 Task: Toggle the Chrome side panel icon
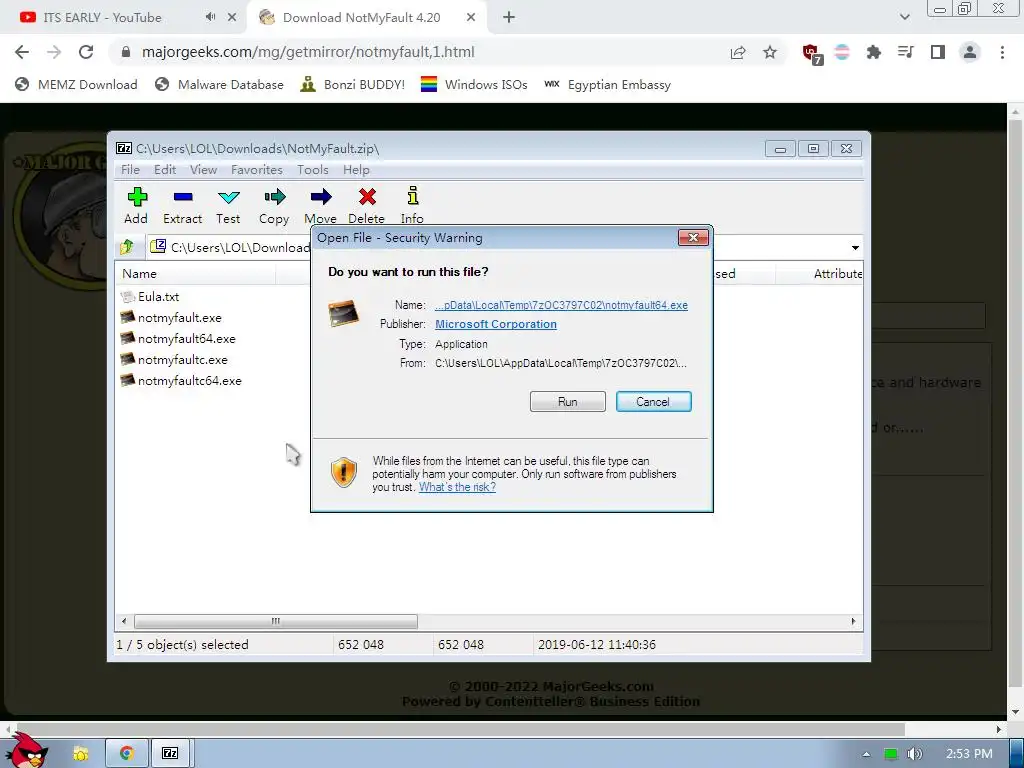[x=938, y=52]
